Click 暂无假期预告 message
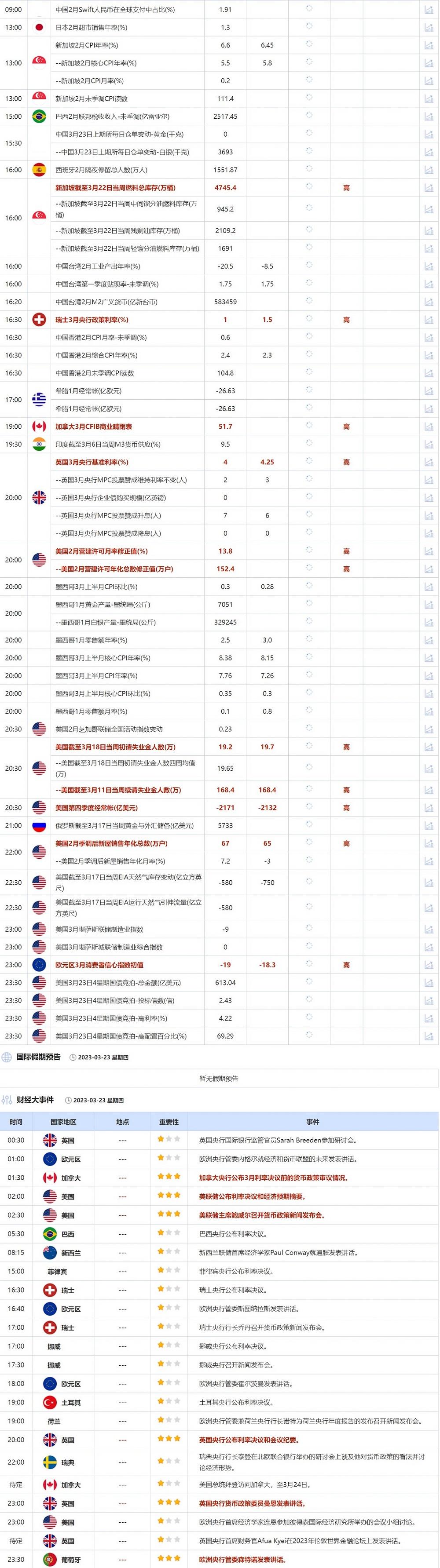This screenshot has height=1568, width=440. point(219,1079)
